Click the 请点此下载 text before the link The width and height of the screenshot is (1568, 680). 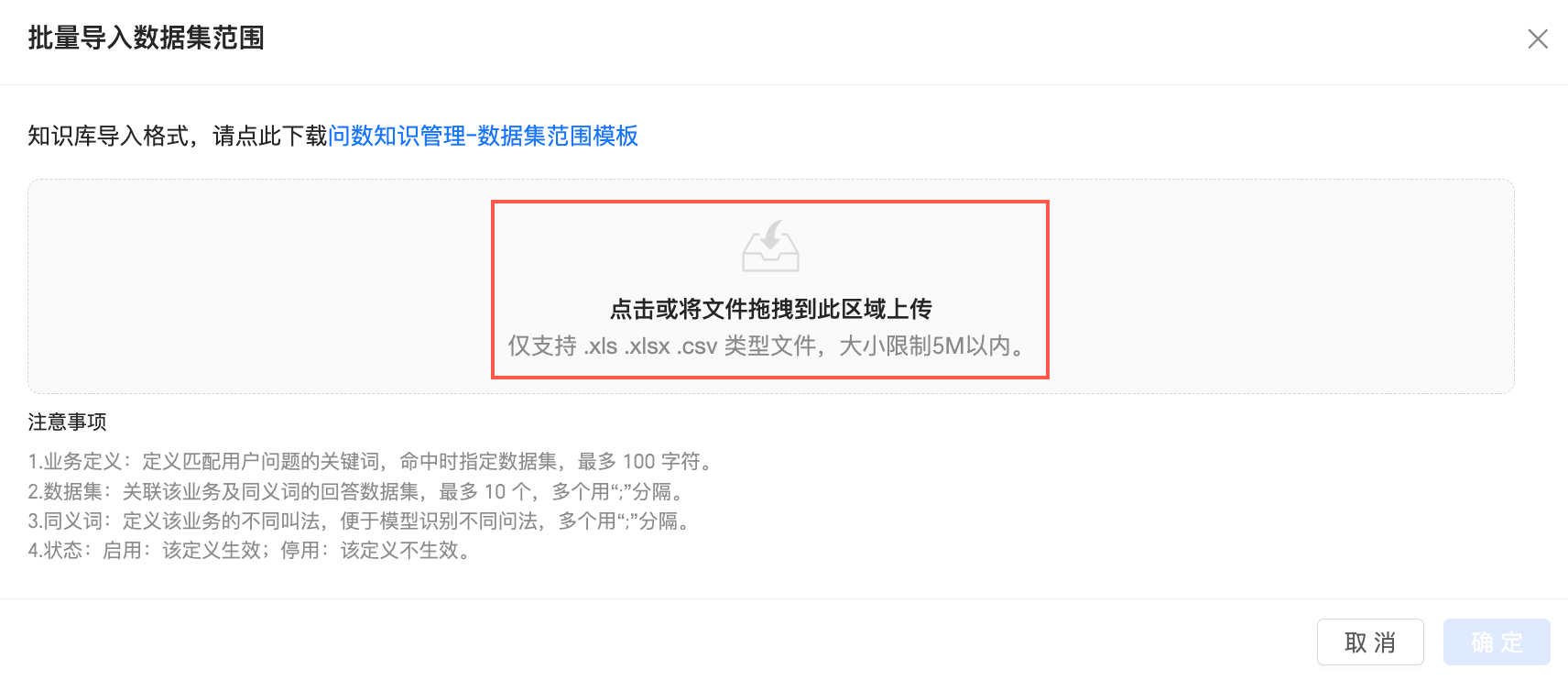coord(270,136)
